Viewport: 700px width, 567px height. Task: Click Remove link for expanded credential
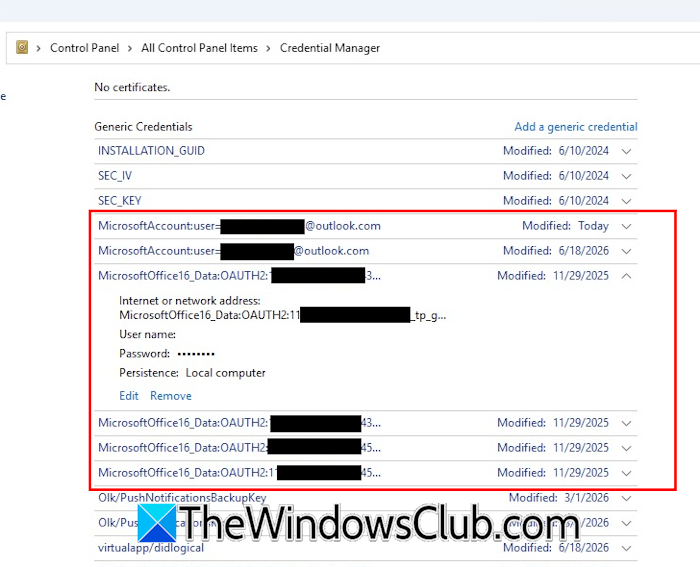click(171, 396)
